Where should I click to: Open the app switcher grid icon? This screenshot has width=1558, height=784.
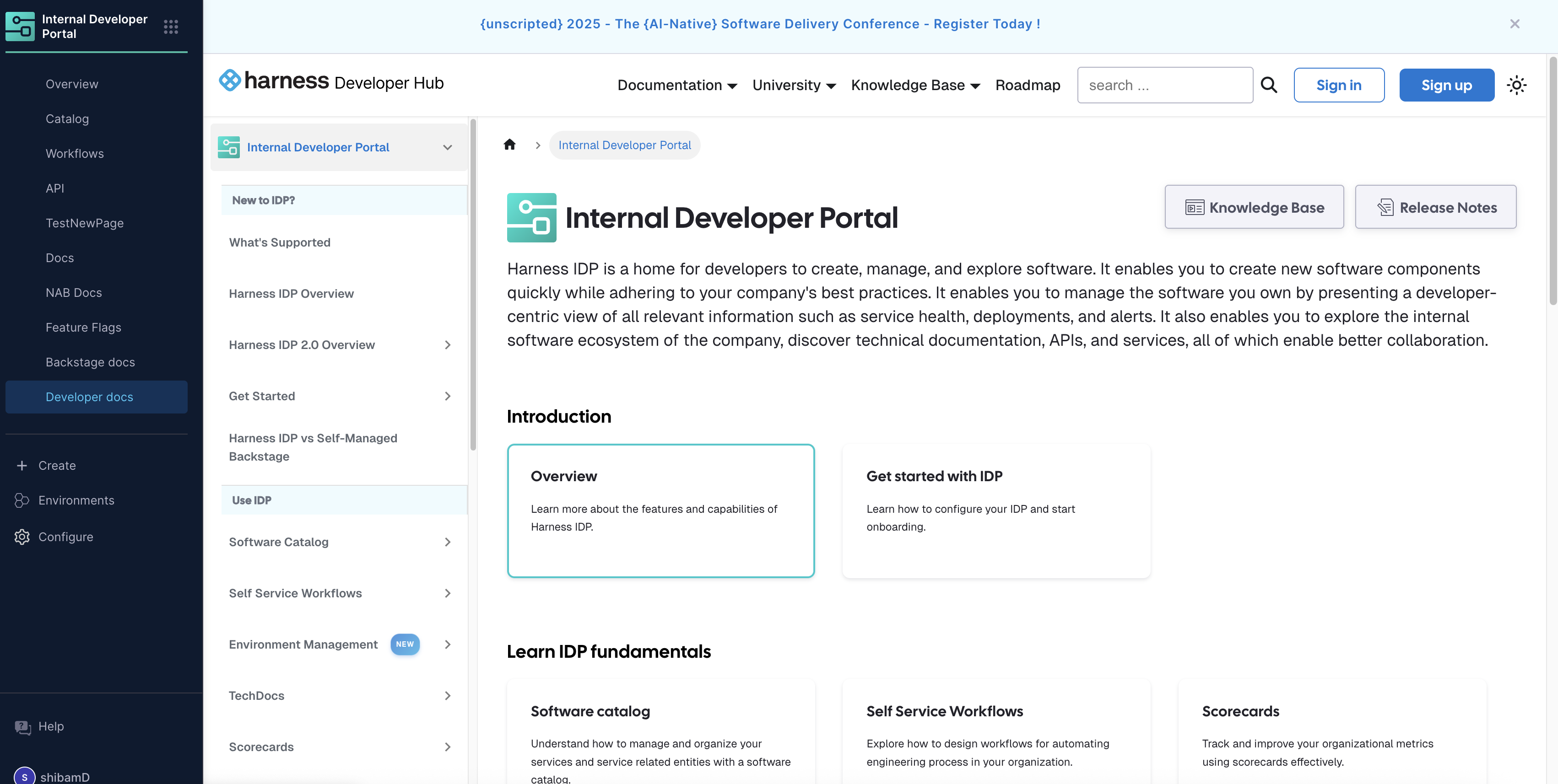coord(171,27)
